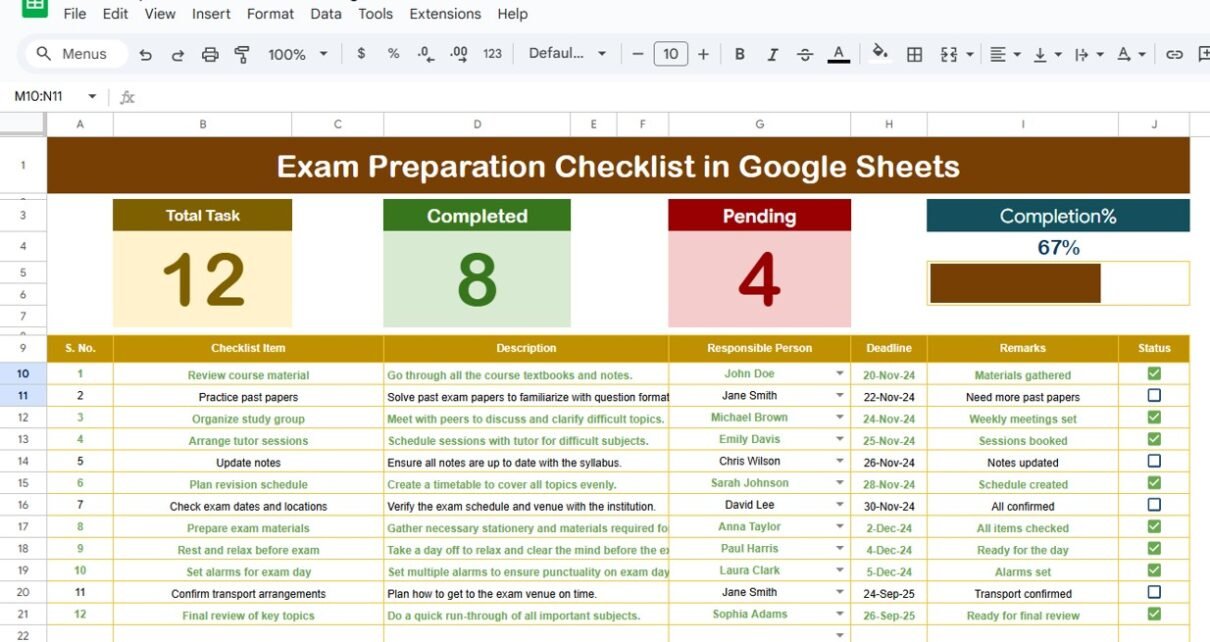Image resolution: width=1210 pixels, height=642 pixels.
Task: Click the Text rotation icon
Action: point(1124,54)
